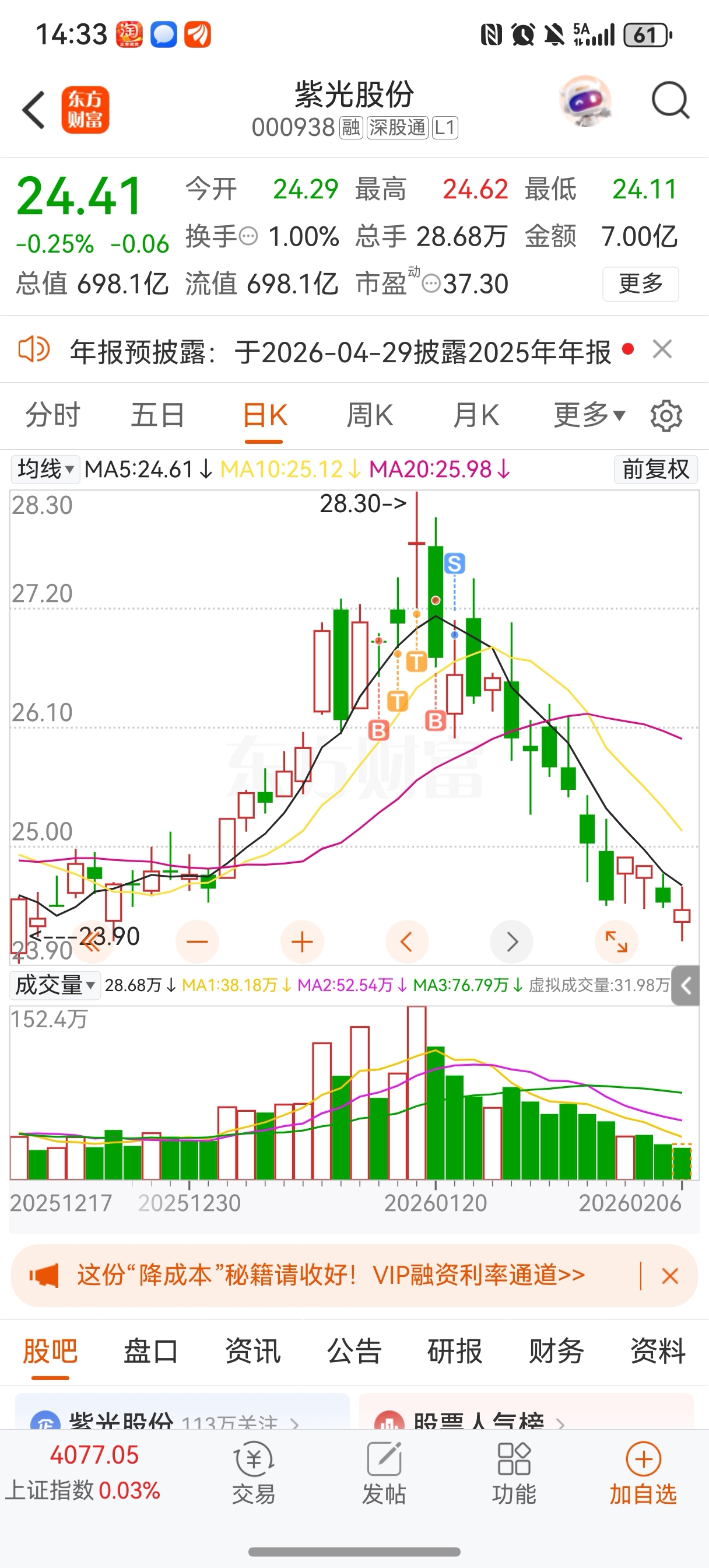Expand chart to fullscreen icon

[616, 942]
